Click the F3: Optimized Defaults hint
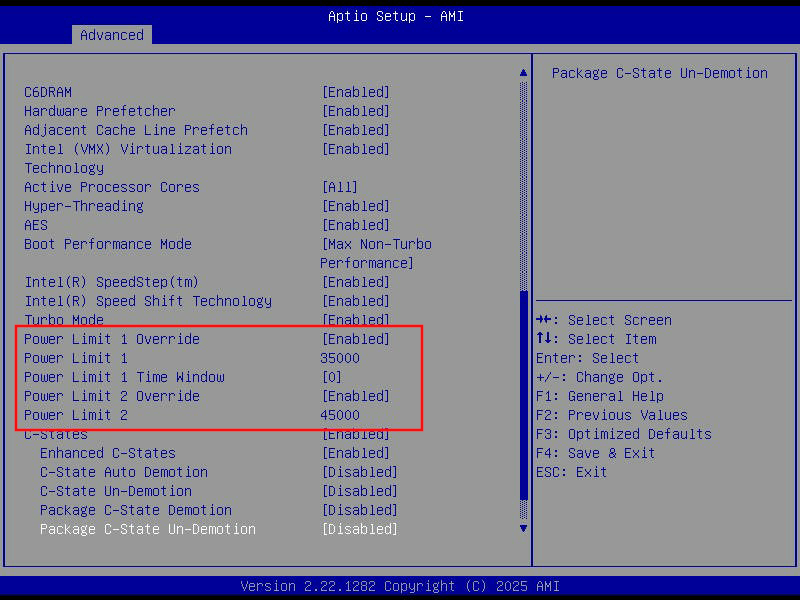Viewport: 800px width, 600px height. [623, 434]
